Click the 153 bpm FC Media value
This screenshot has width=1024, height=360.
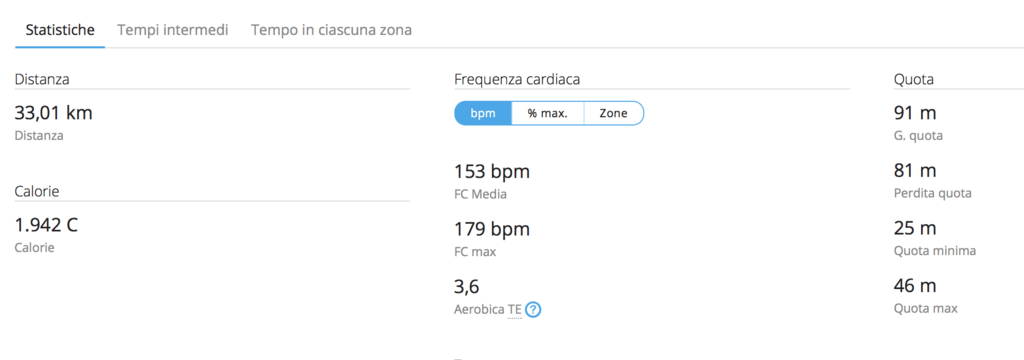click(x=492, y=172)
